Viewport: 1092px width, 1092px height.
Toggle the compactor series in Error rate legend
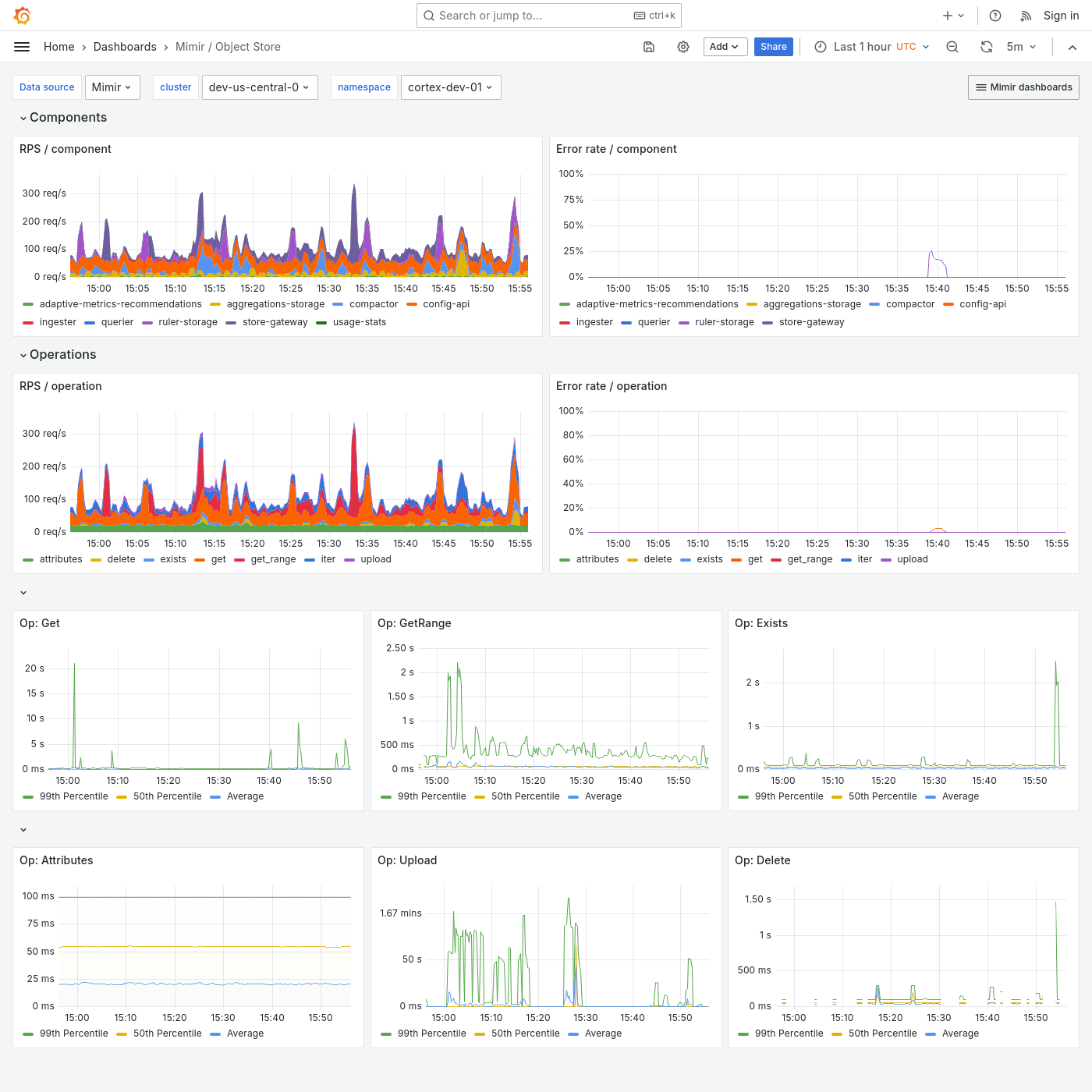point(911,304)
